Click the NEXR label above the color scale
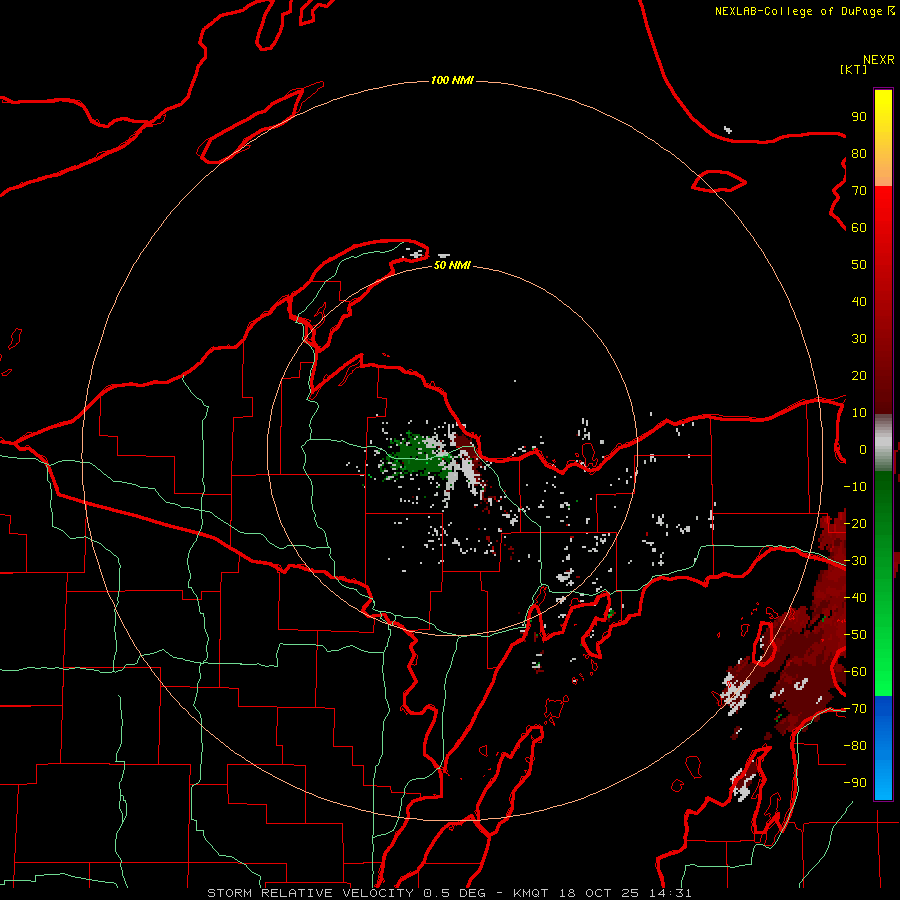This screenshot has width=900, height=900. pyautogui.click(x=878, y=59)
